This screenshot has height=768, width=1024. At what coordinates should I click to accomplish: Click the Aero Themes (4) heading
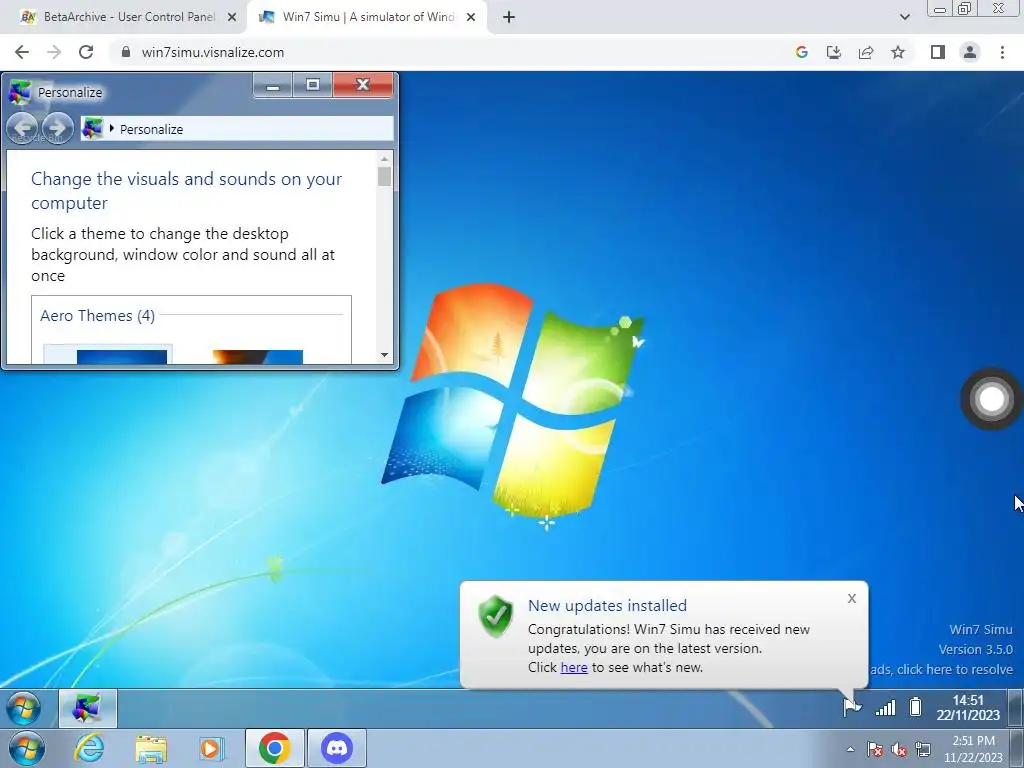tap(97, 315)
